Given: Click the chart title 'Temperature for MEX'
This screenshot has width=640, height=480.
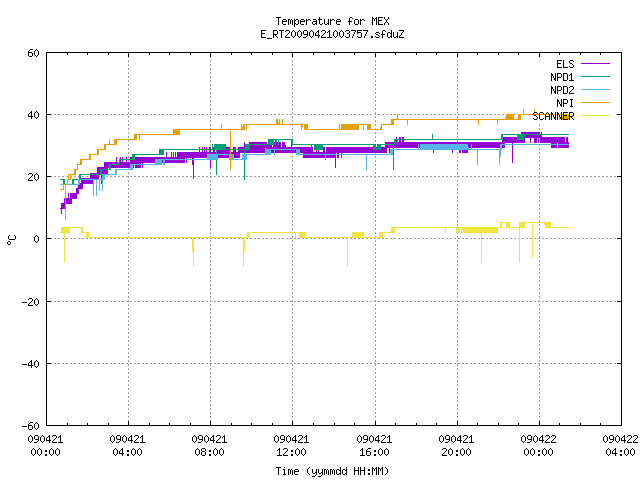Looking at the screenshot, I should (332, 21).
